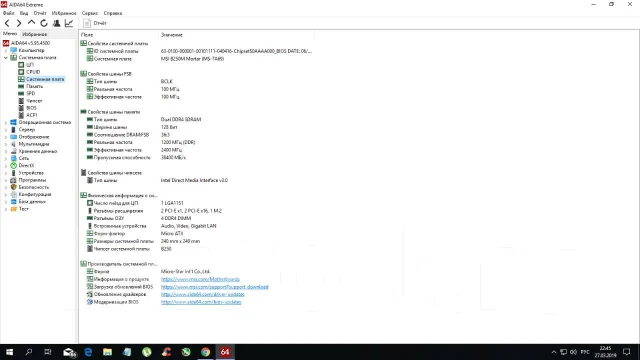Select Intel Direct Media Interface v3.0 value
640x360 pixels.
pos(194,180)
